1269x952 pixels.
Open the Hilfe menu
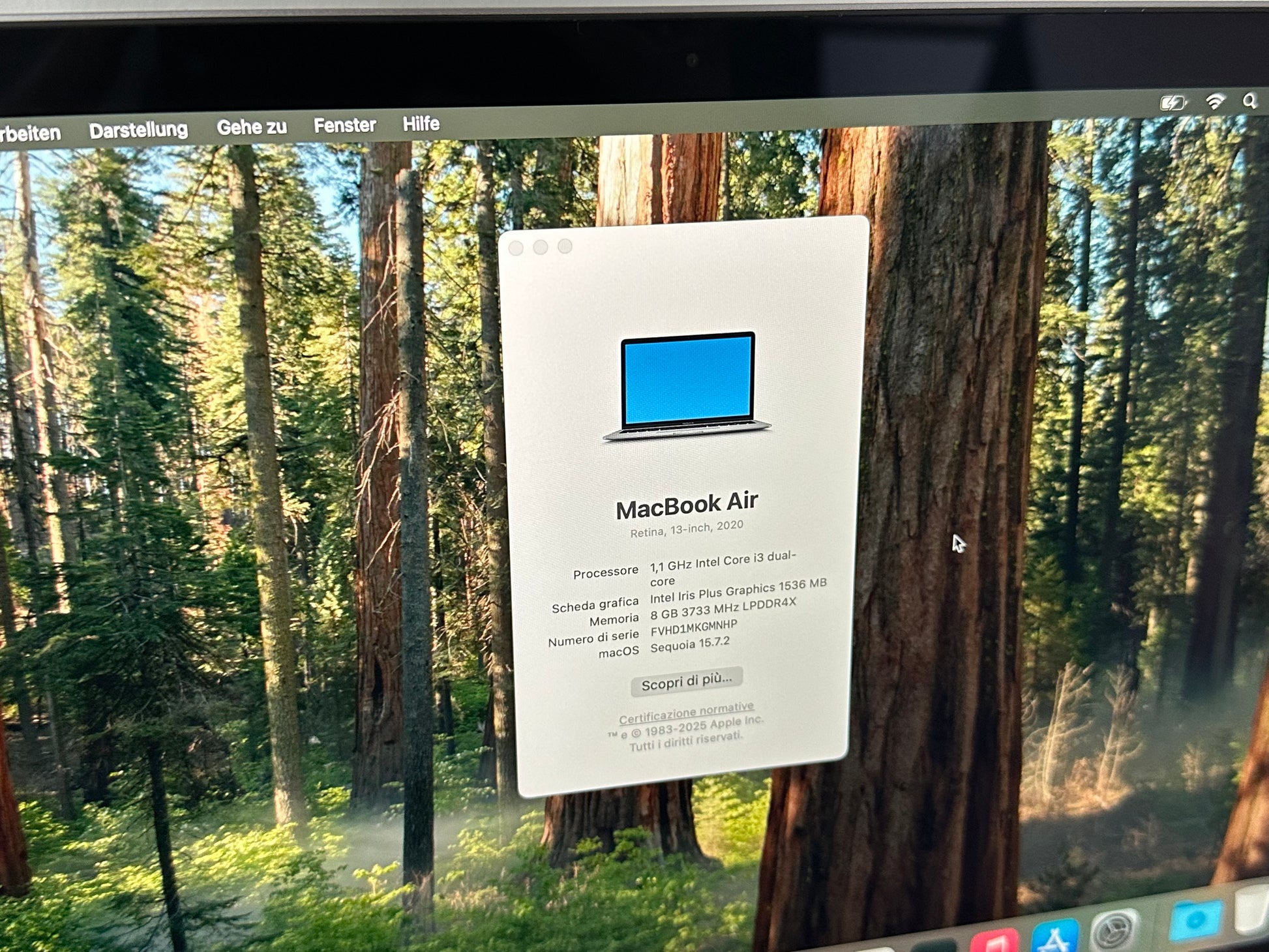tap(421, 123)
